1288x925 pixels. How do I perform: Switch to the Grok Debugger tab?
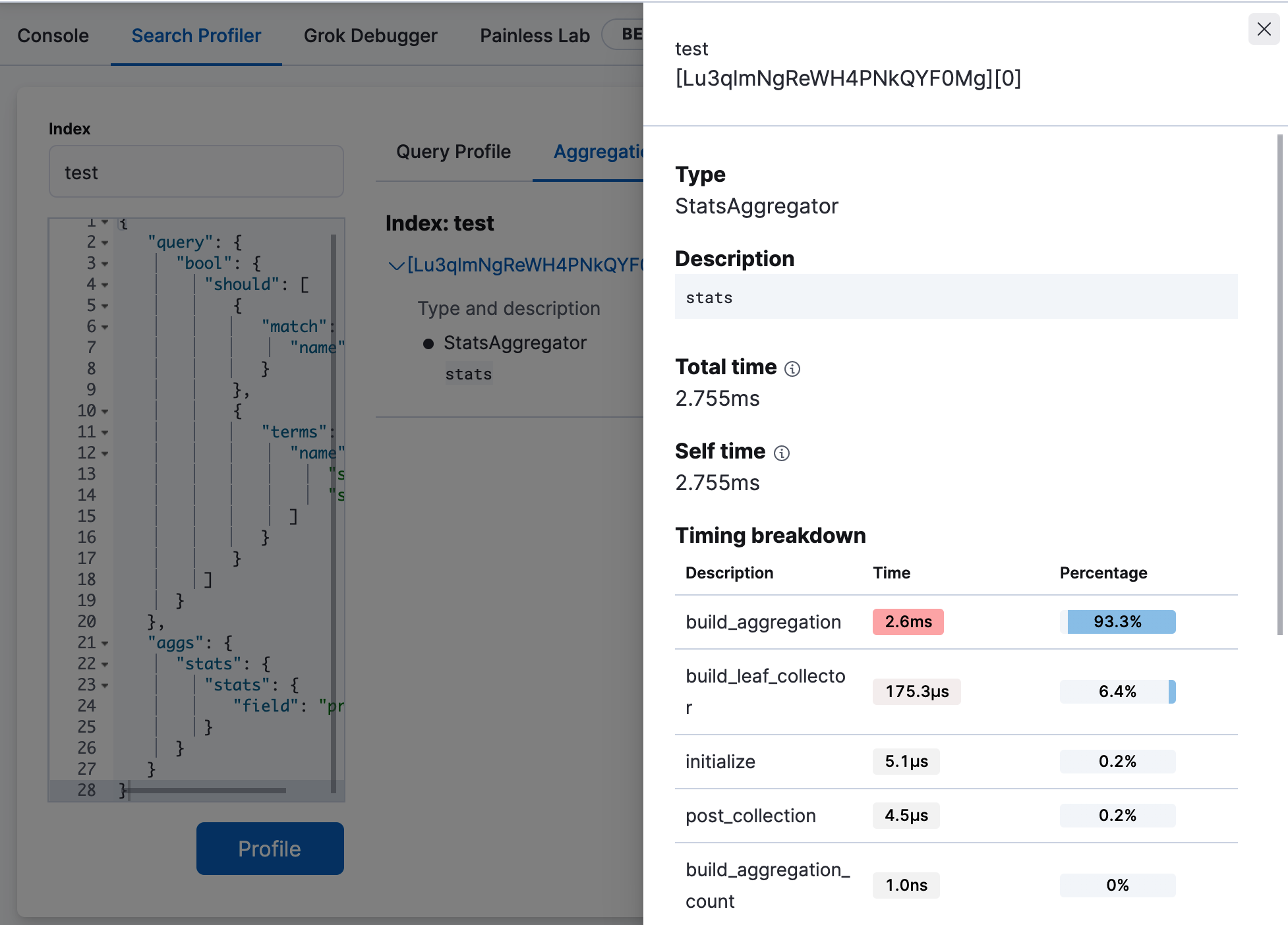pos(370,33)
